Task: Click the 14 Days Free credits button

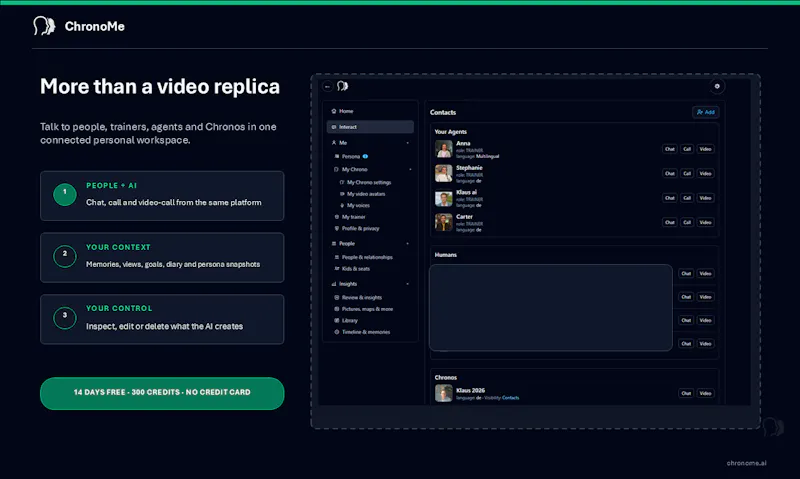Action: [162, 393]
